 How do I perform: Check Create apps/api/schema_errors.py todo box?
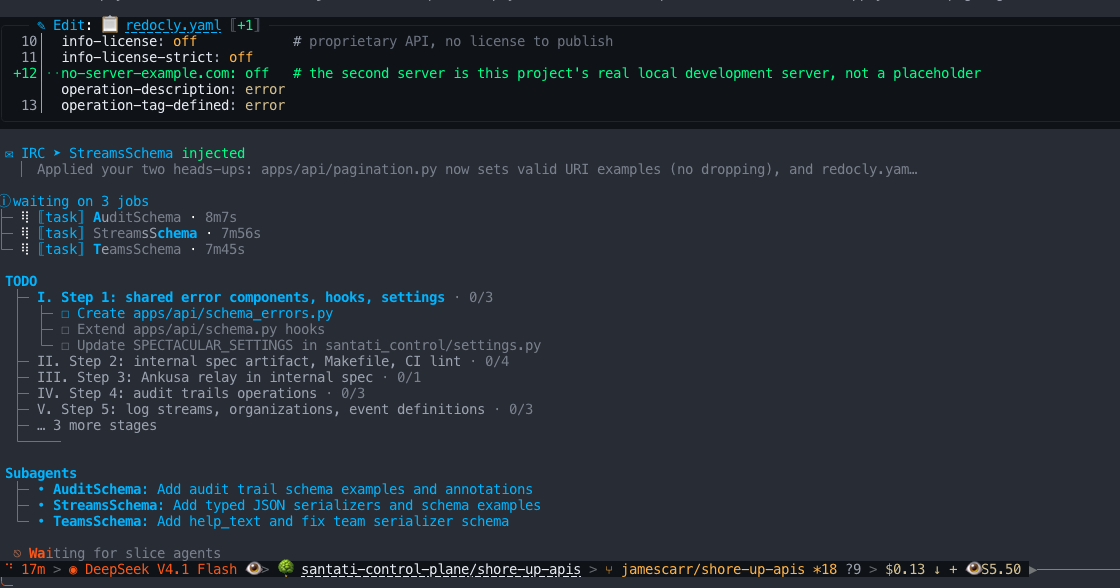pyautogui.click(x=65, y=314)
